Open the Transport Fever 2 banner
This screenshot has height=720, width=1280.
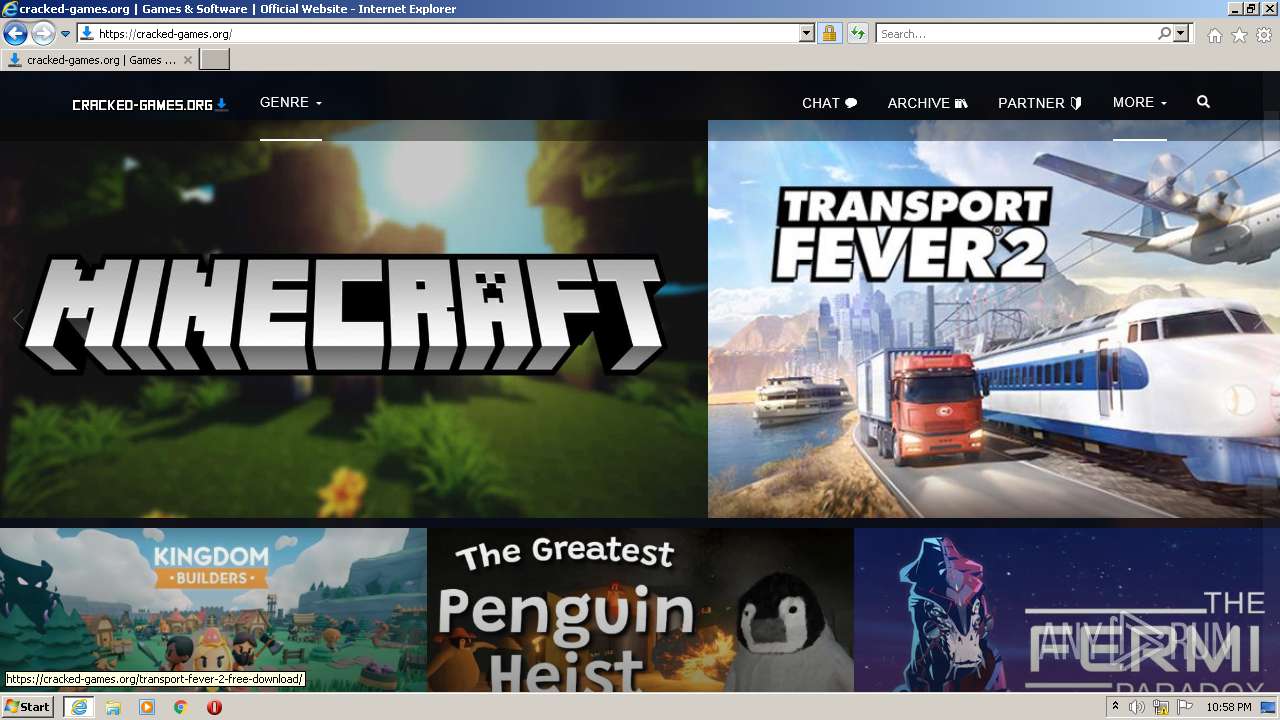click(994, 319)
